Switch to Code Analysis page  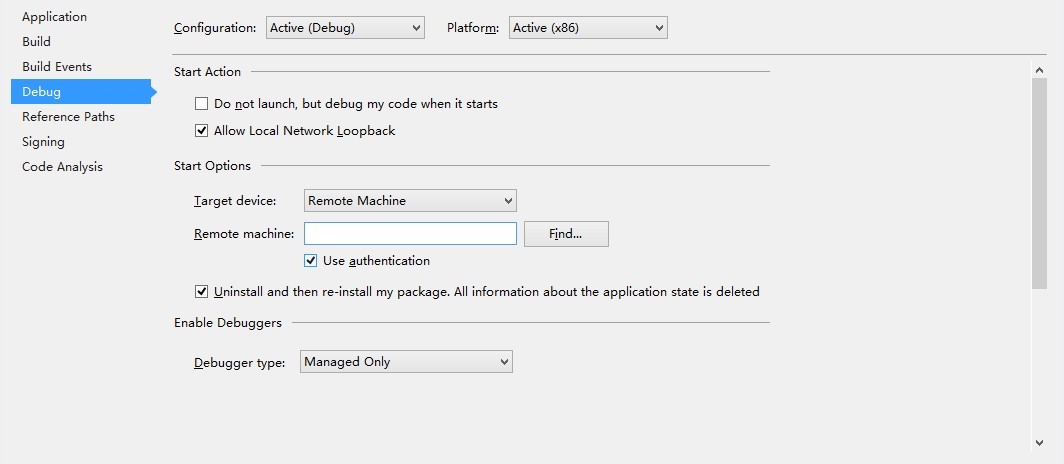coord(62,167)
